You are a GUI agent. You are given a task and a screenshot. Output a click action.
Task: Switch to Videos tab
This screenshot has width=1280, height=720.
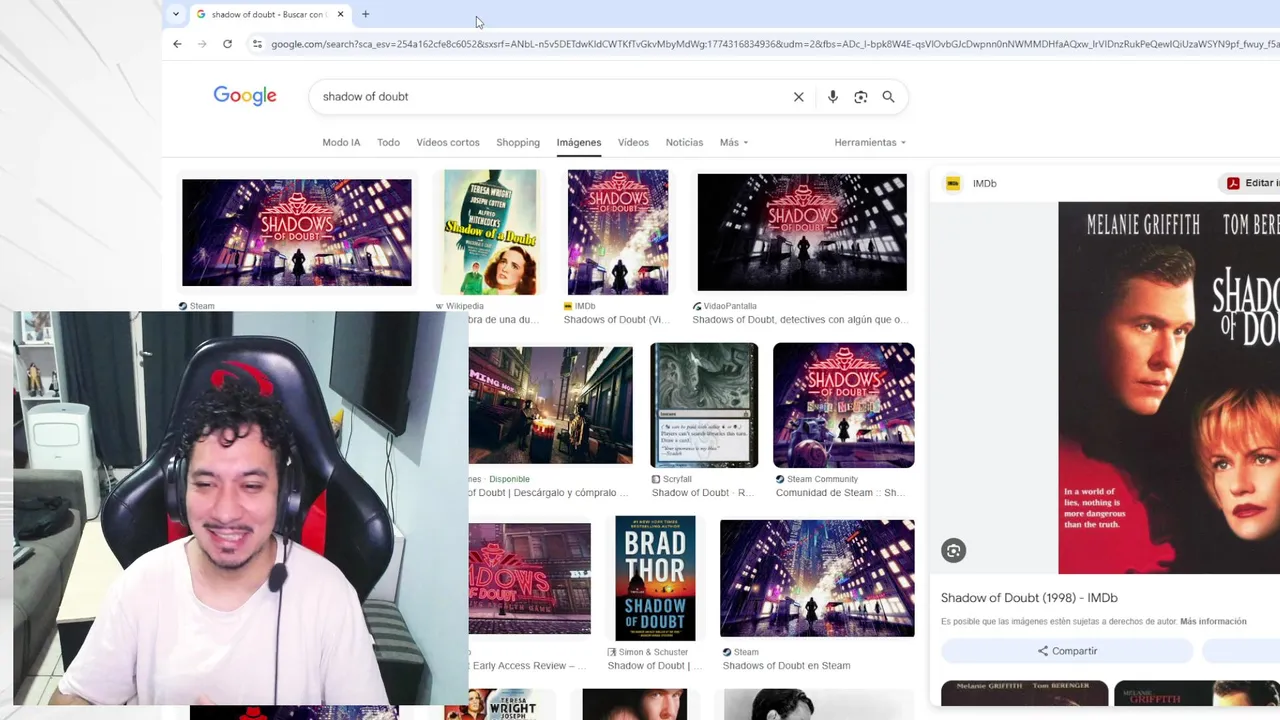pyautogui.click(x=633, y=142)
